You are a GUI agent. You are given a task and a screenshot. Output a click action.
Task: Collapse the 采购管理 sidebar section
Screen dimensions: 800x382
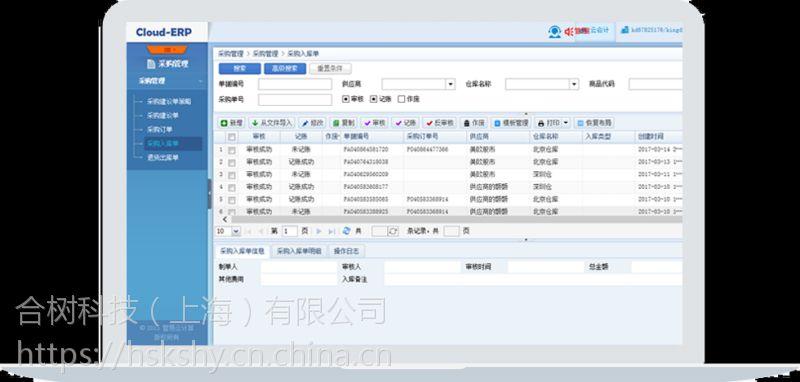point(200,82)
